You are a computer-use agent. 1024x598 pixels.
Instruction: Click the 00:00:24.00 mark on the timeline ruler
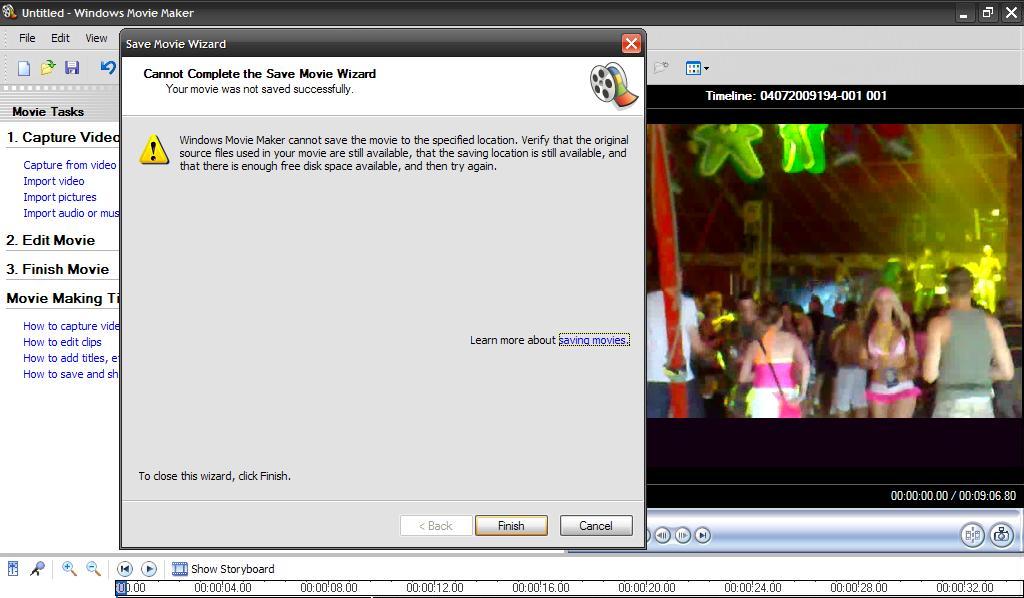click(x=752, y=588)
